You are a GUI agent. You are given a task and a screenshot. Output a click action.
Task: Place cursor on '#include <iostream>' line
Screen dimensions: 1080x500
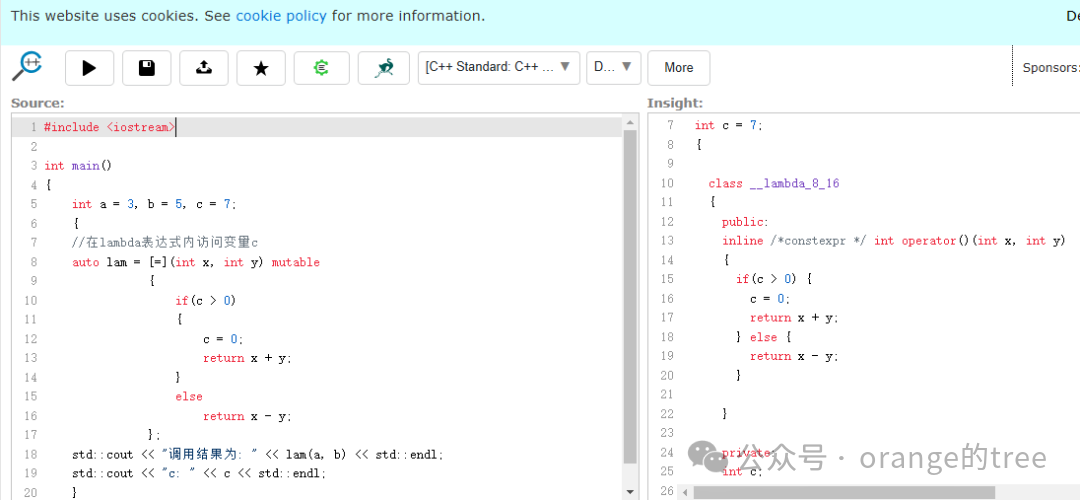coord(110,127)
